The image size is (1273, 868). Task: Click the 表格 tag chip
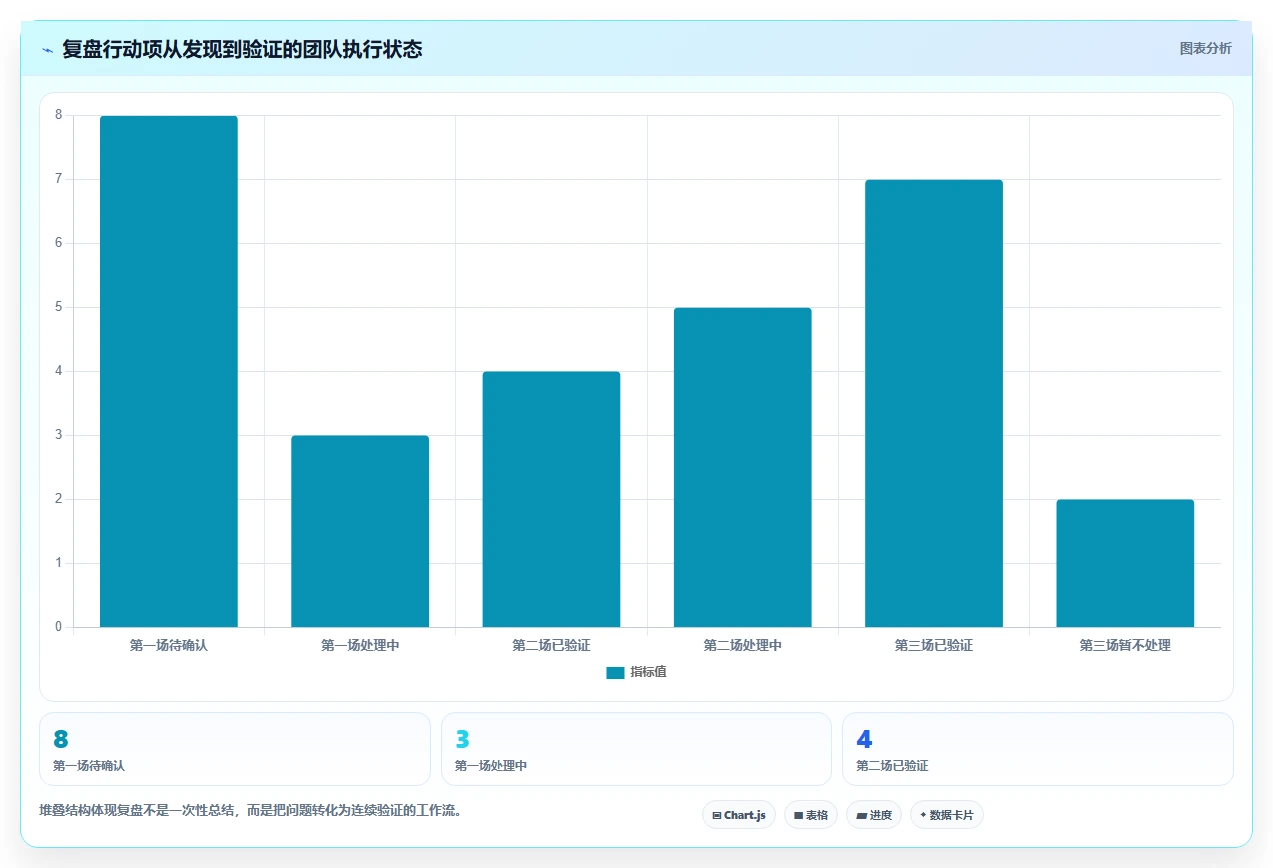click(x=811, y=815)
